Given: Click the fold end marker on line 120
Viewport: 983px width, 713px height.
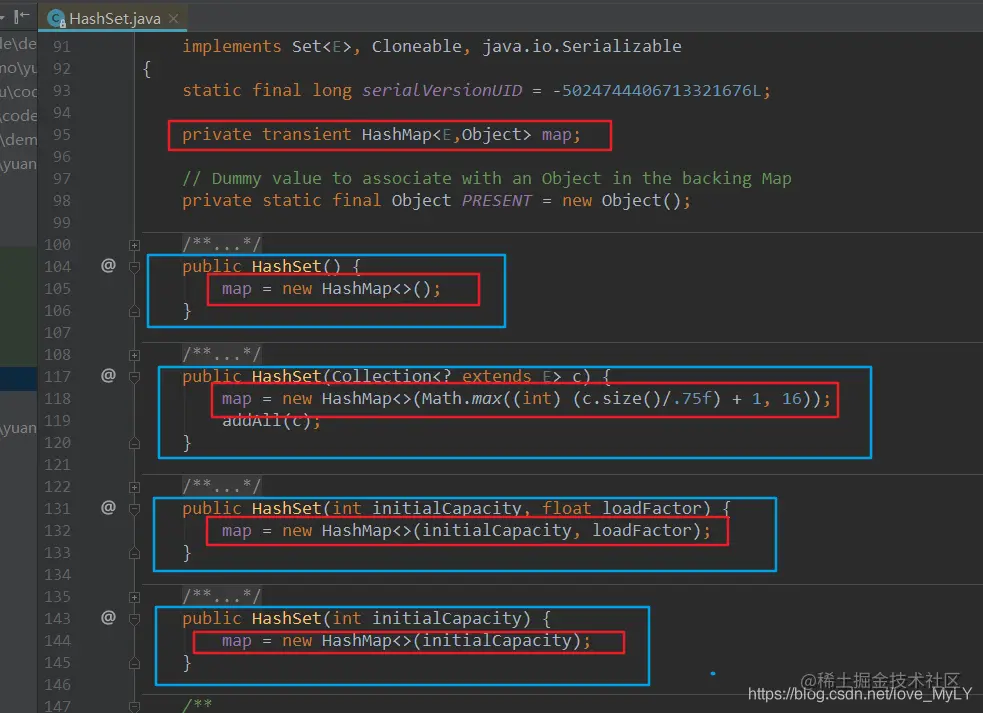Looking at the screenshot, I should click(x=134, y=443).
